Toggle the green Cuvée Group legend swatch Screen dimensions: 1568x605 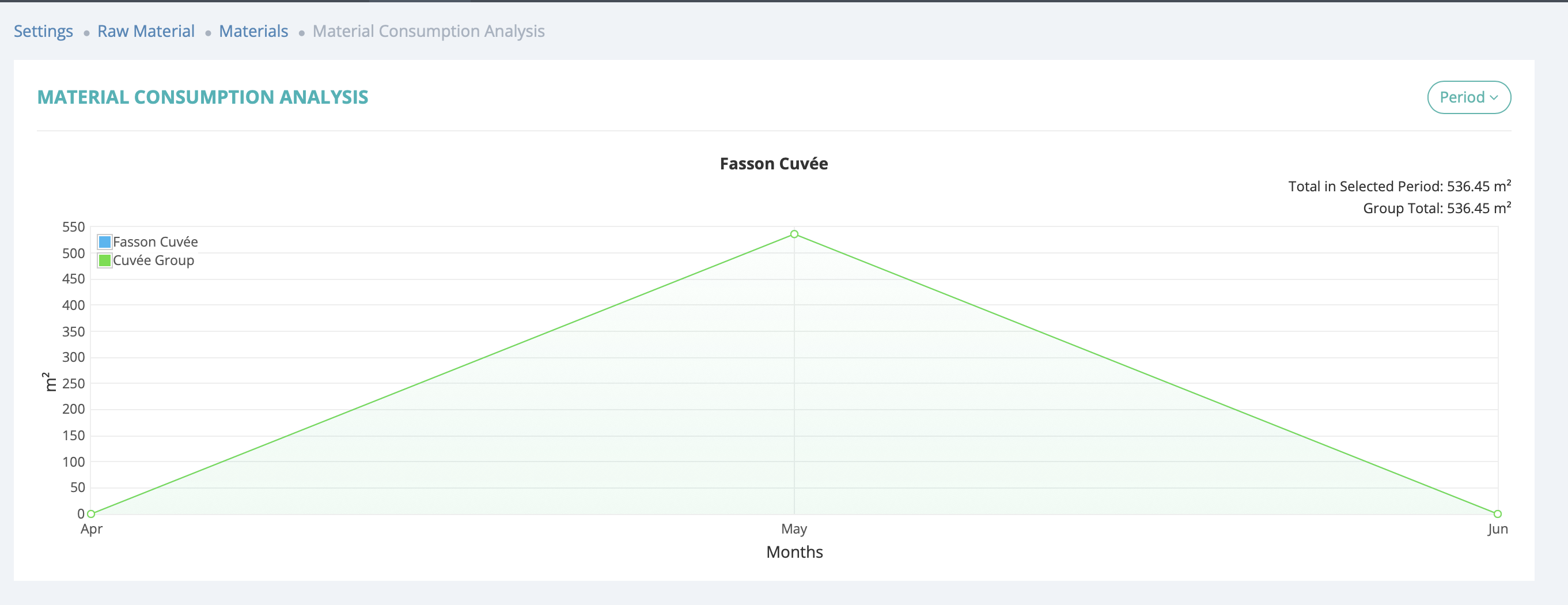point(105,260)
